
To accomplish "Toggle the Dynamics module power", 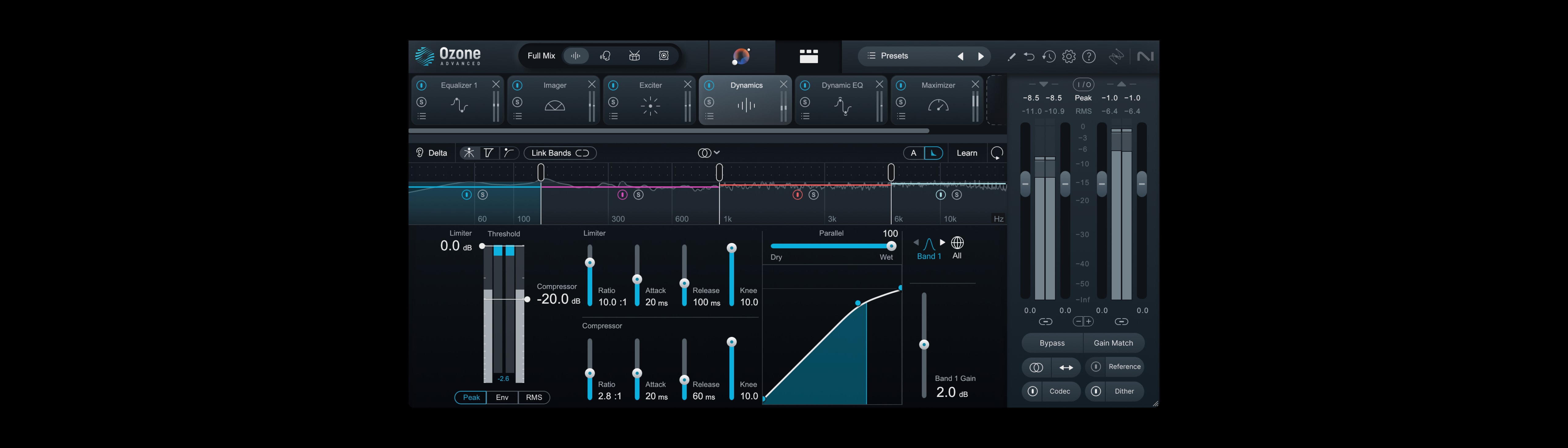I will pyautogui.click(x=709, y=85).
